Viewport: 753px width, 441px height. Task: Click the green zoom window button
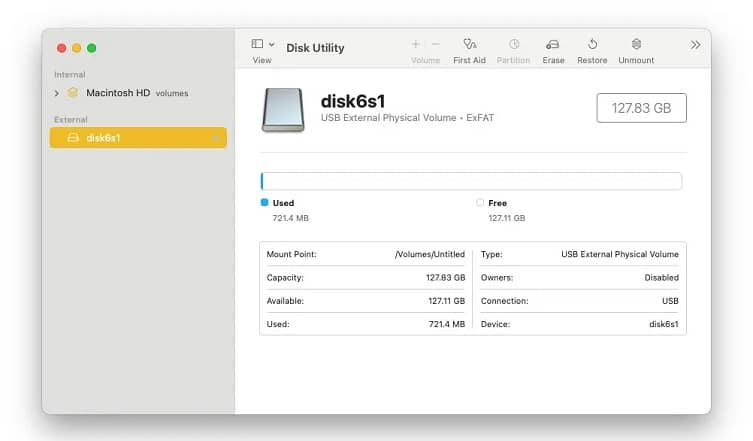tap(91, 48)
